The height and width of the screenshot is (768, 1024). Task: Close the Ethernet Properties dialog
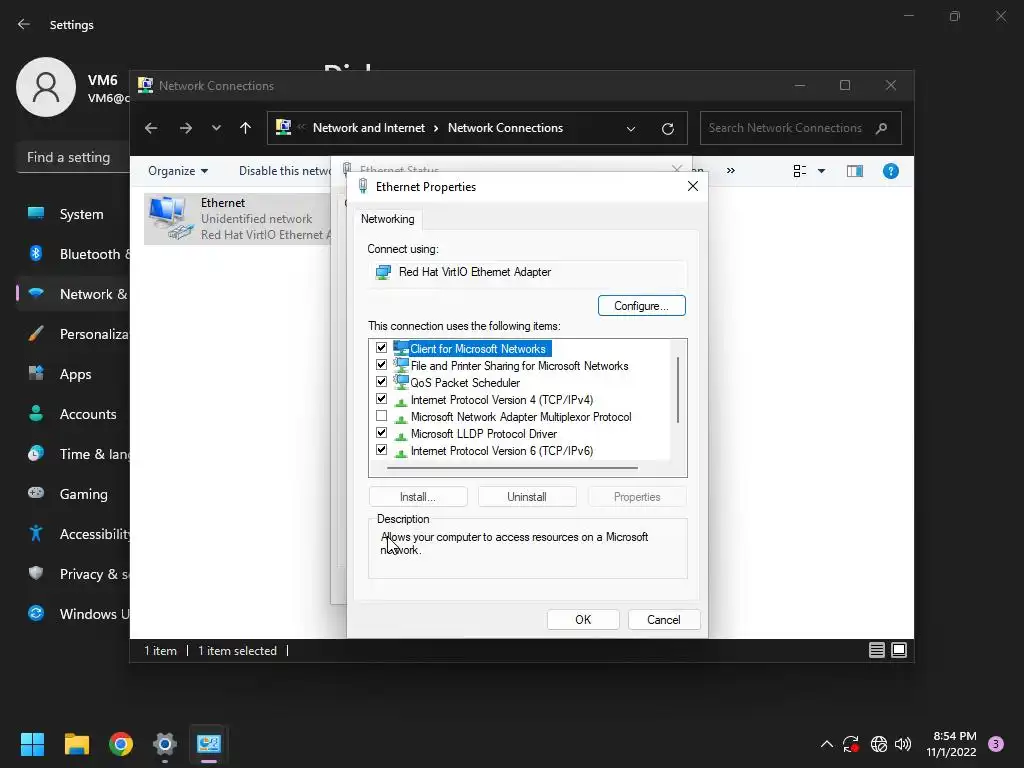coord(693,187)
